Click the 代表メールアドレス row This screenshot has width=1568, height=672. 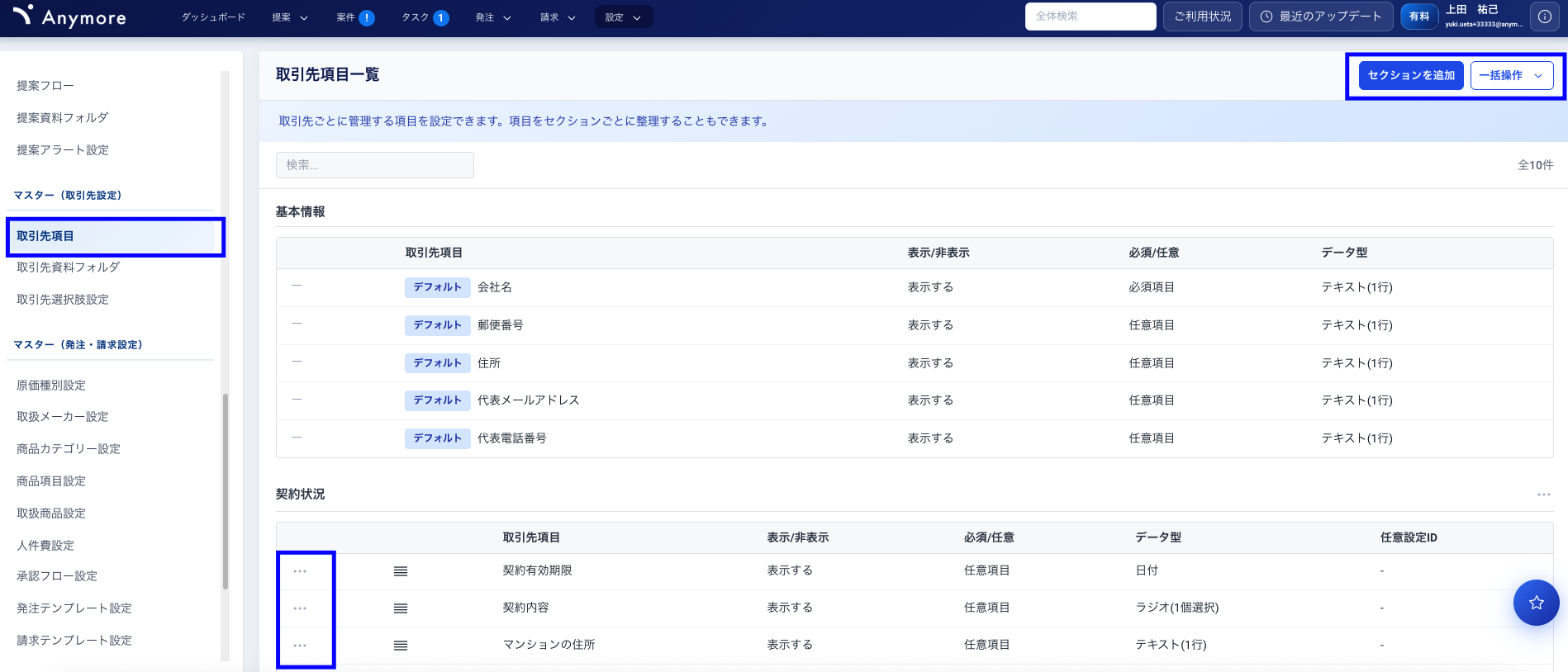pyautogui.click(x=915, y=400)
